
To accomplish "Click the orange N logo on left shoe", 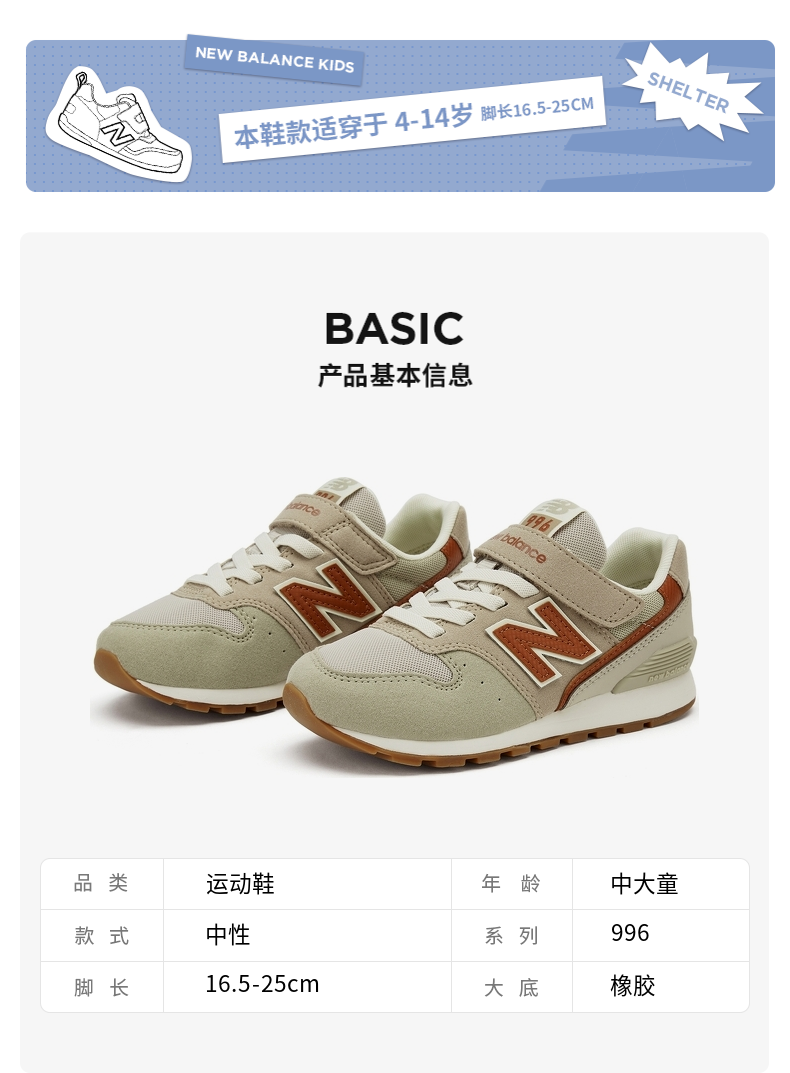I will click(326, 596).
